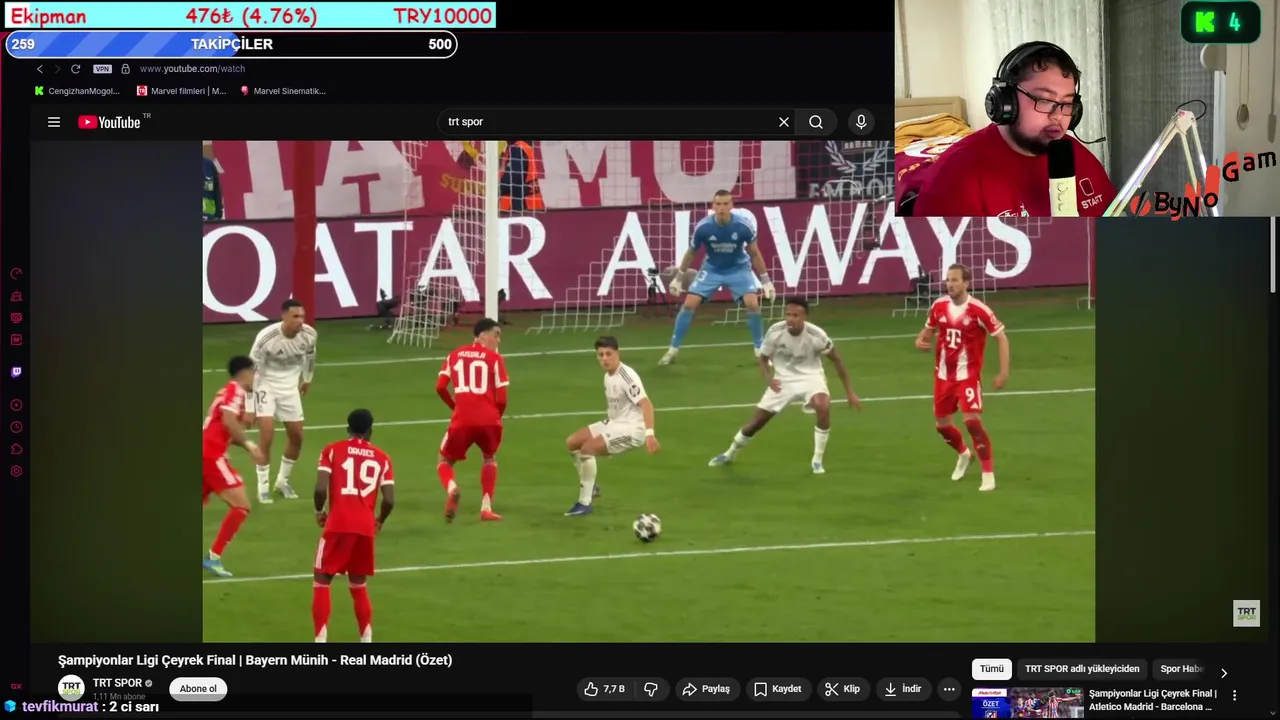Open the 'Marvel filmleri' bookmark

181,91
